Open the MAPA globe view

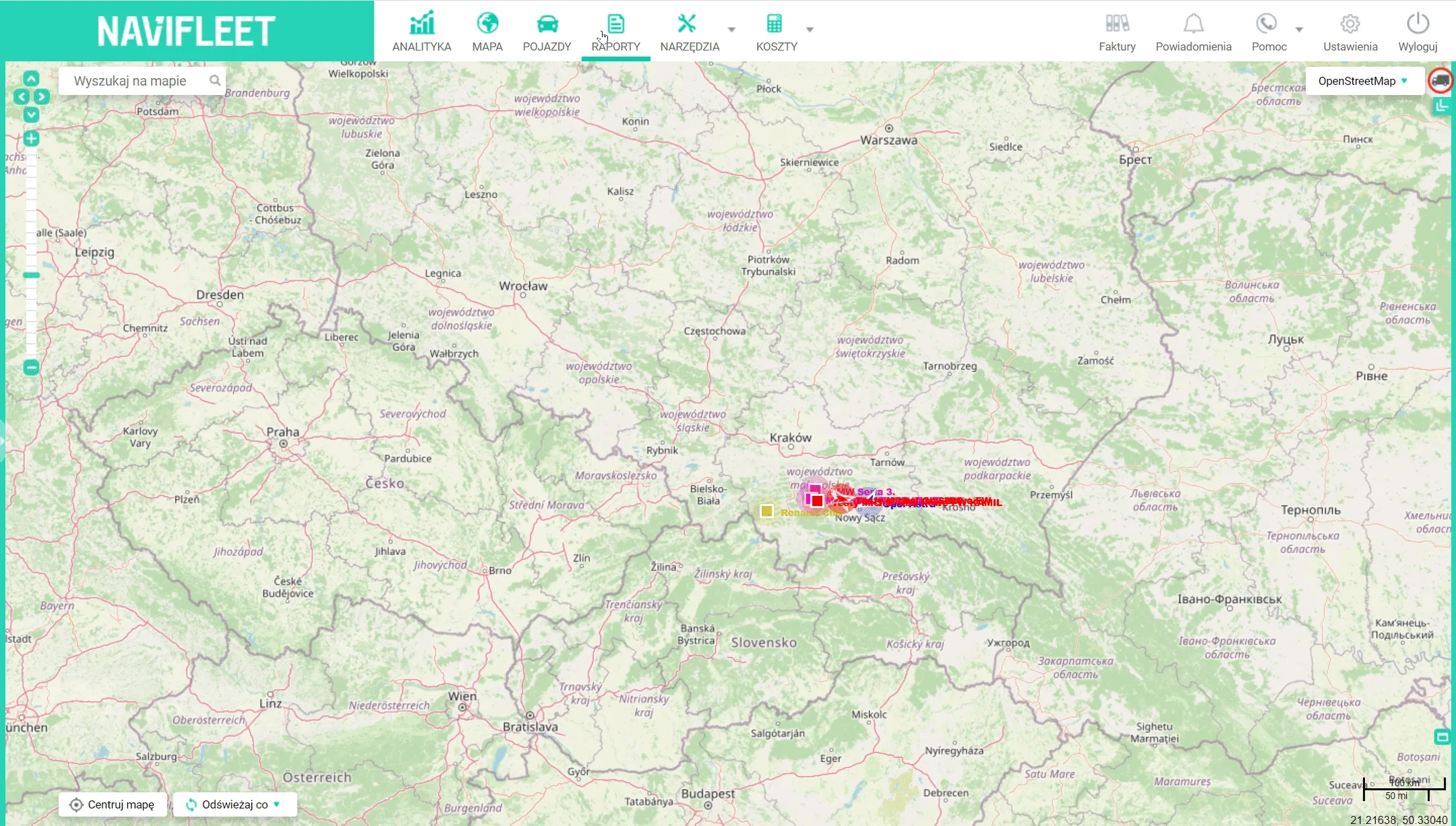point(487,32)
